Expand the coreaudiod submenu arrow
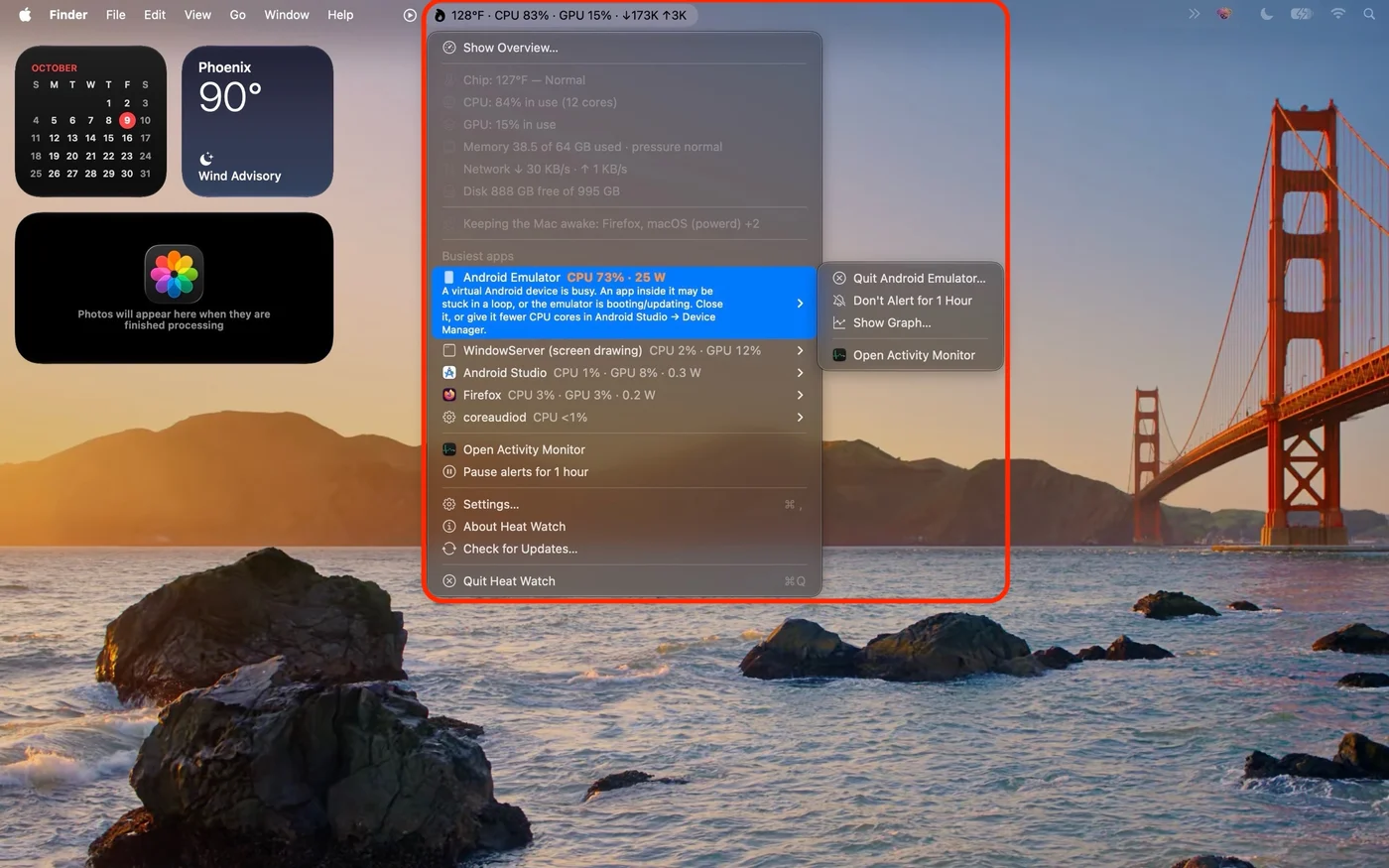This screenshot has height=868, width=1389. tap(800, 418)
